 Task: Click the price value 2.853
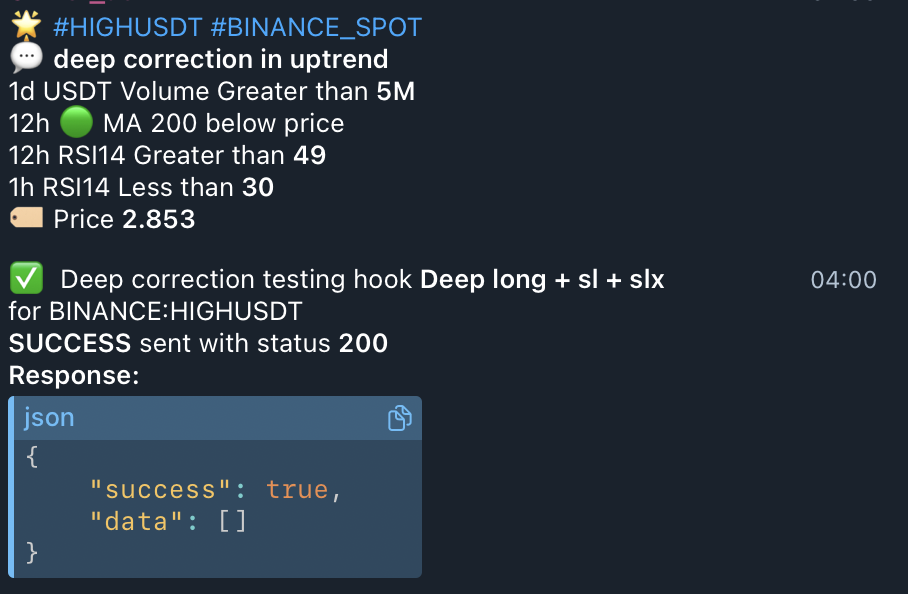pos(158,220)
